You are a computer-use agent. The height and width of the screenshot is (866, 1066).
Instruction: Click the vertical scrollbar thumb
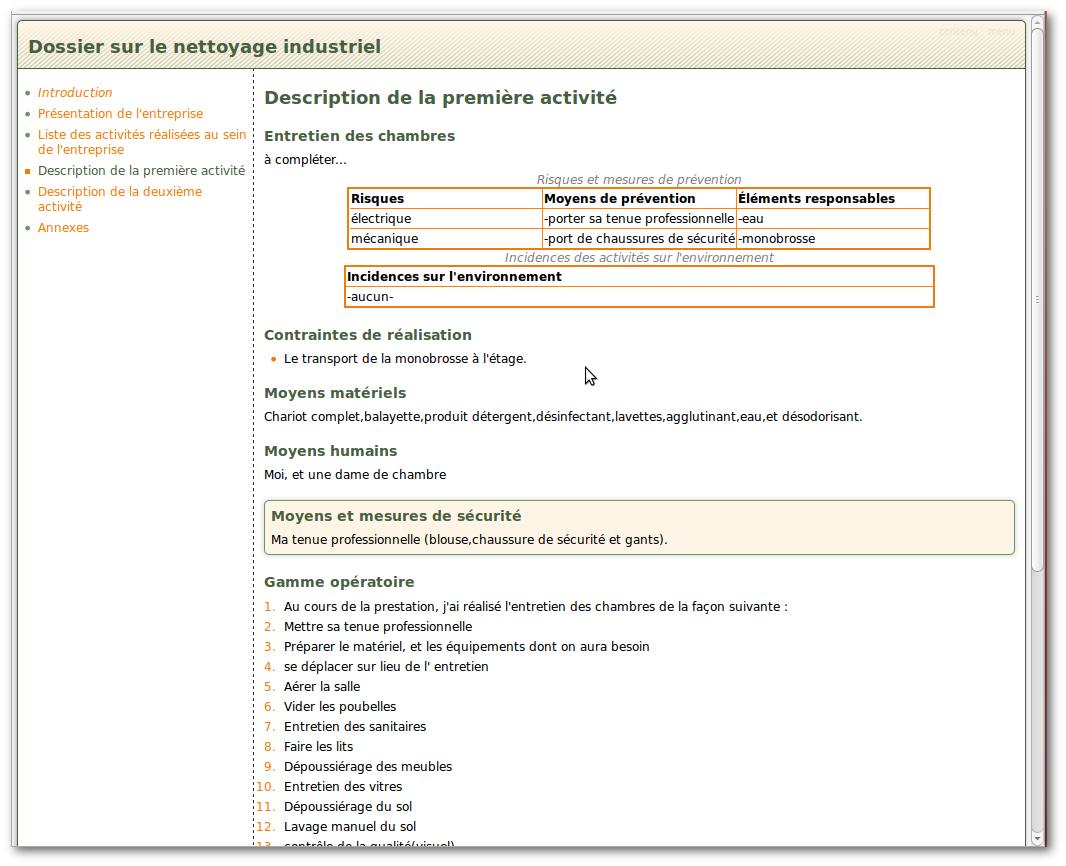(1037, 299)
